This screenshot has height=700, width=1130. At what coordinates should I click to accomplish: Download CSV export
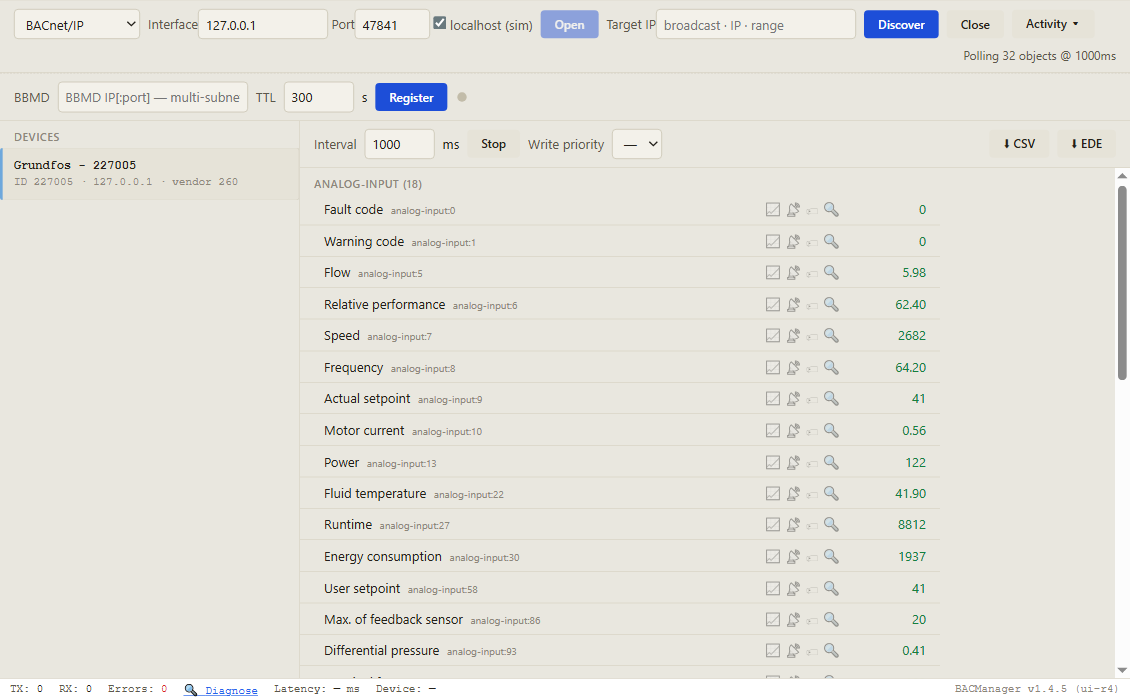1019,143
